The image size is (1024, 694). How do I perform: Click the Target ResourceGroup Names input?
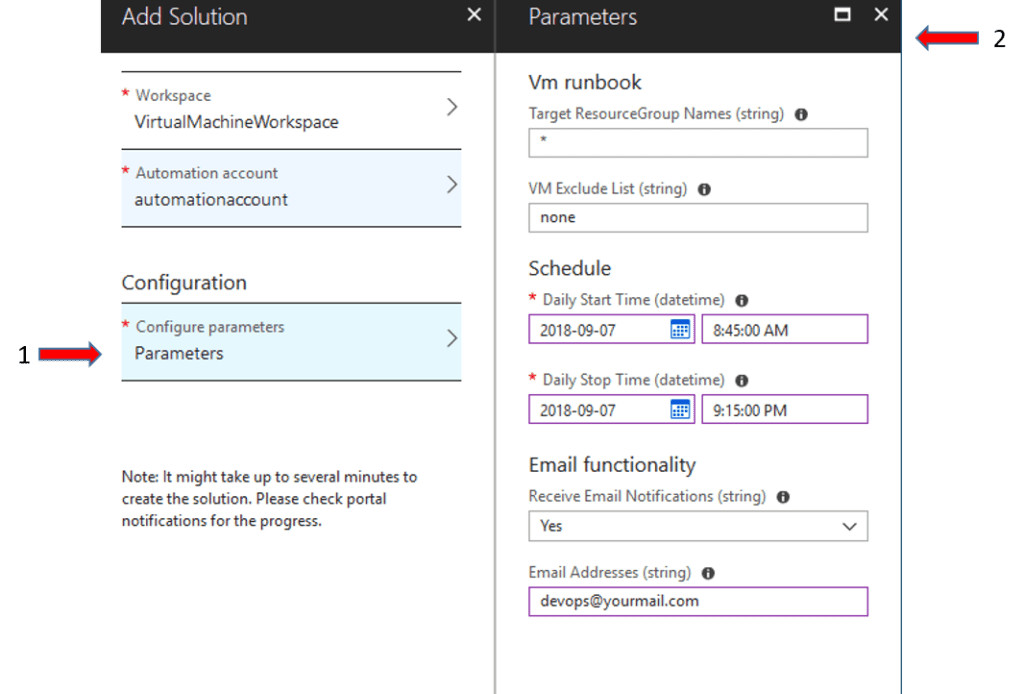pos(697,142)
